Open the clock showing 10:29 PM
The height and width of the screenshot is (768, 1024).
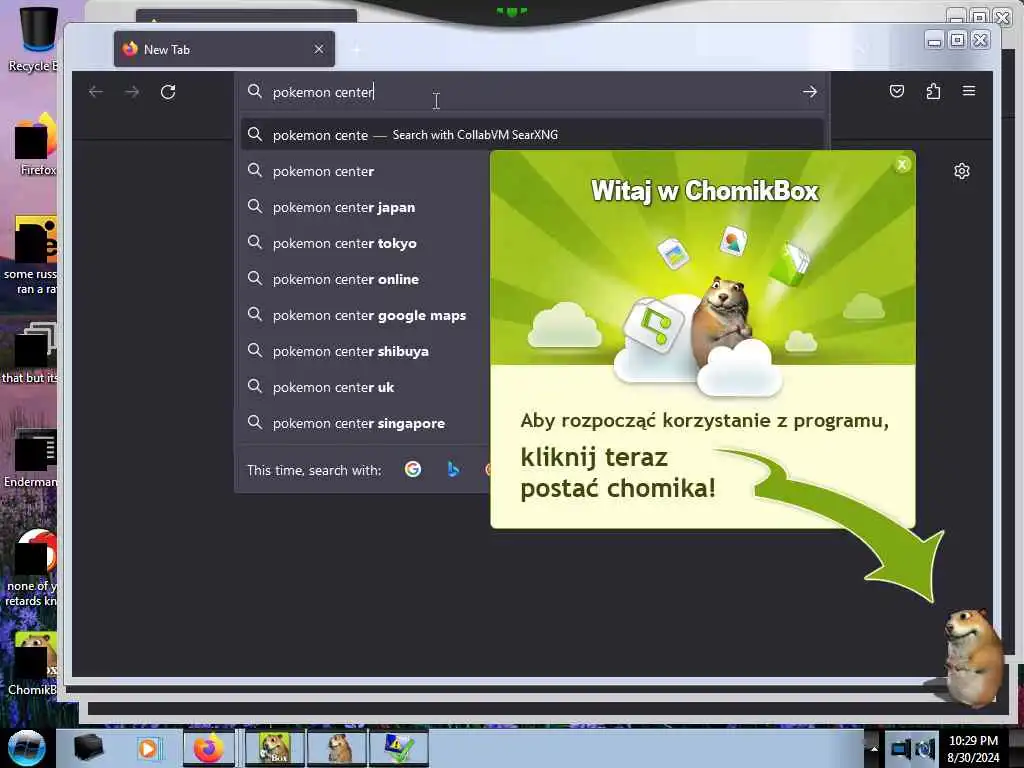click(x=973, y=748)
